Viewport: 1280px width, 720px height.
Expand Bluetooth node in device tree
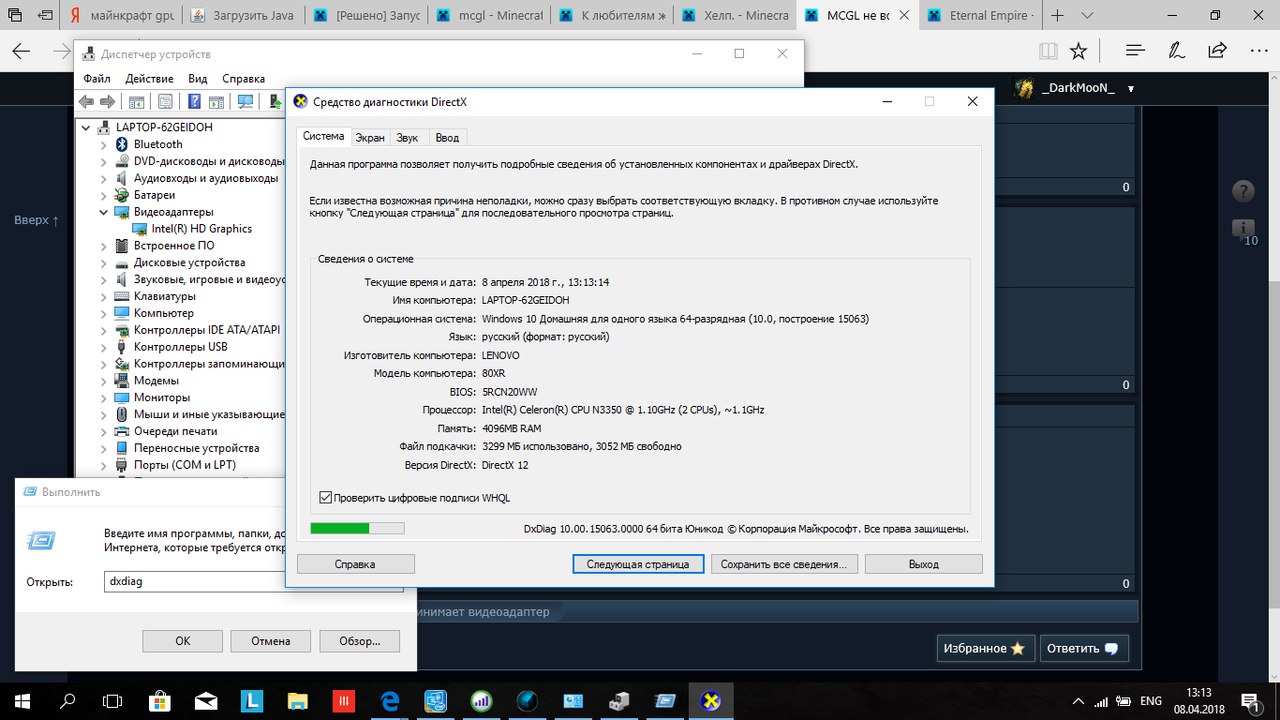click(103, 144)
